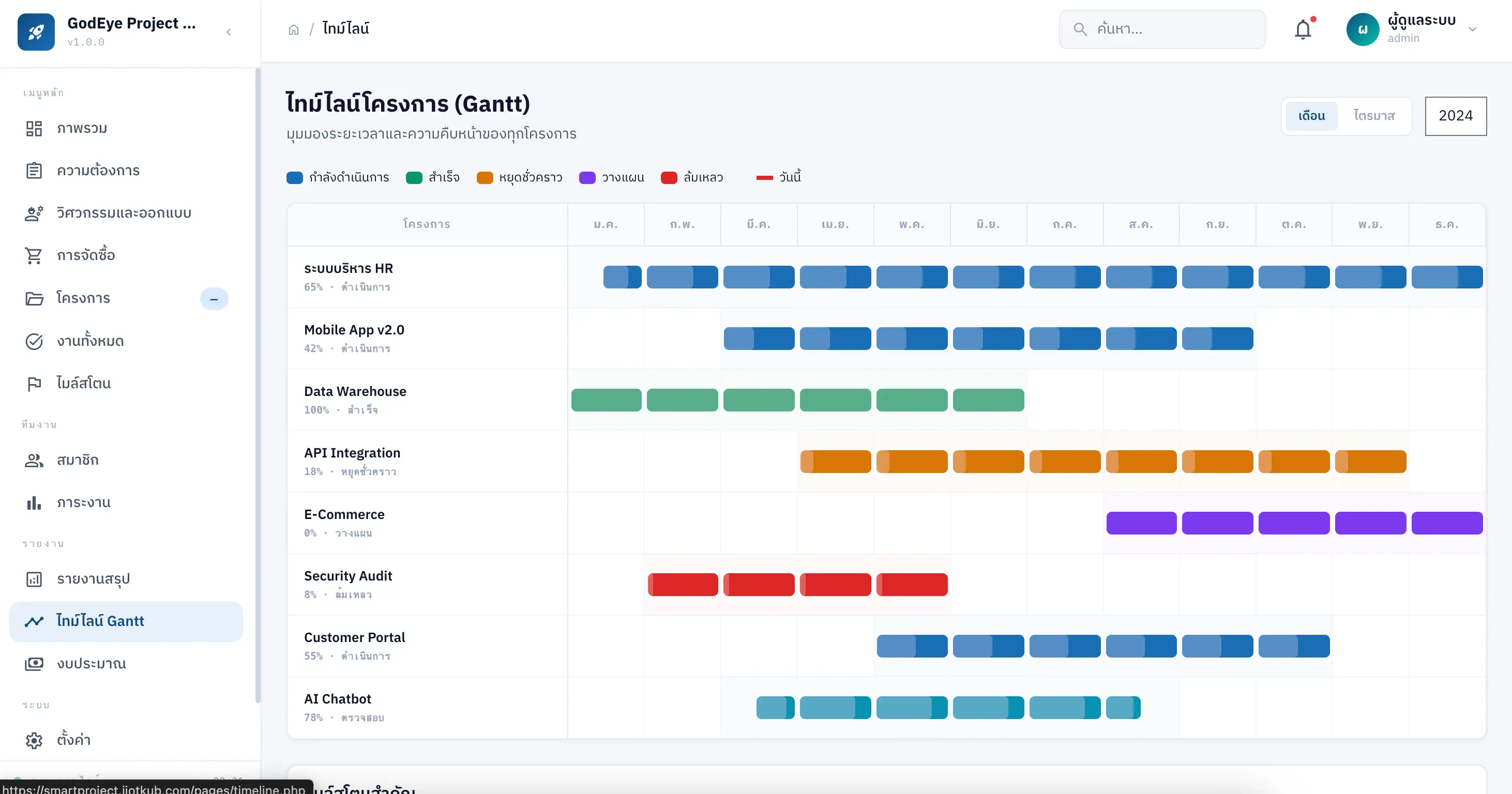Go to งบประมาณ menu item
Screen dimensions: 1512x794
126,664
